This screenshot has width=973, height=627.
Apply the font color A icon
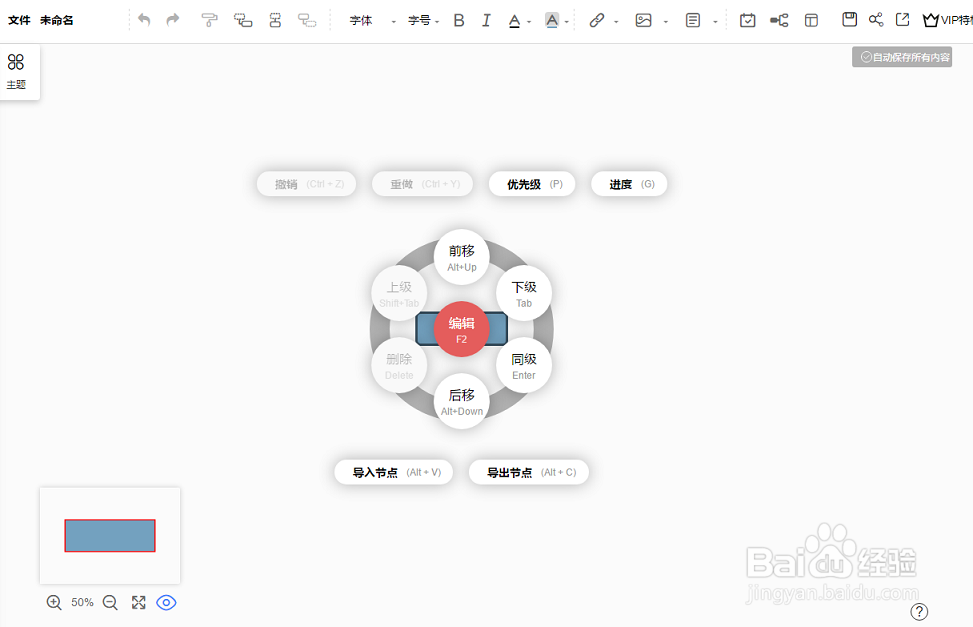click(x=514, y=21)
